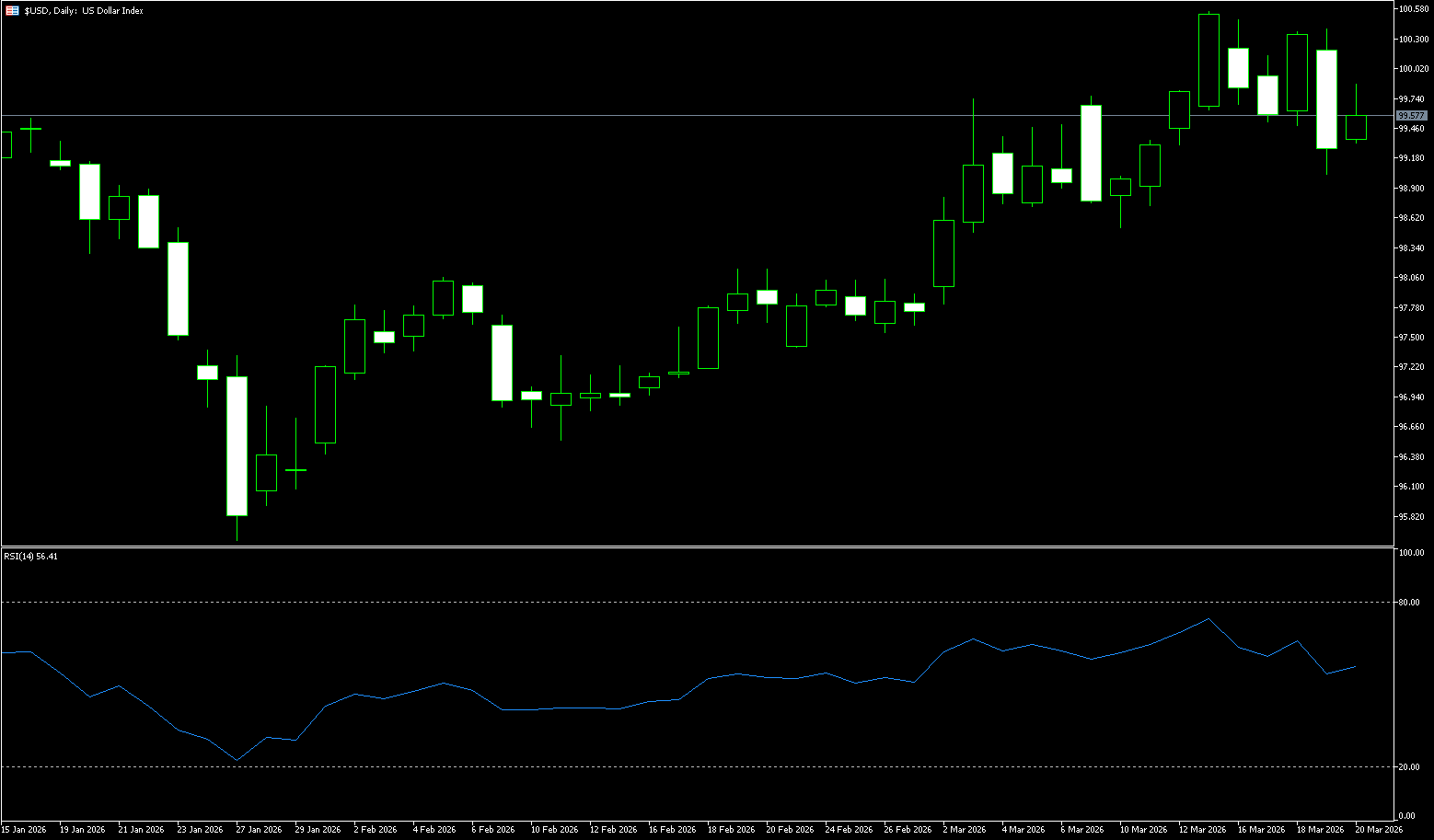Select the RSI(14) 56.41 indicator label
Image resolution: width=1434 pixels, height=840 pixels.
30,557
